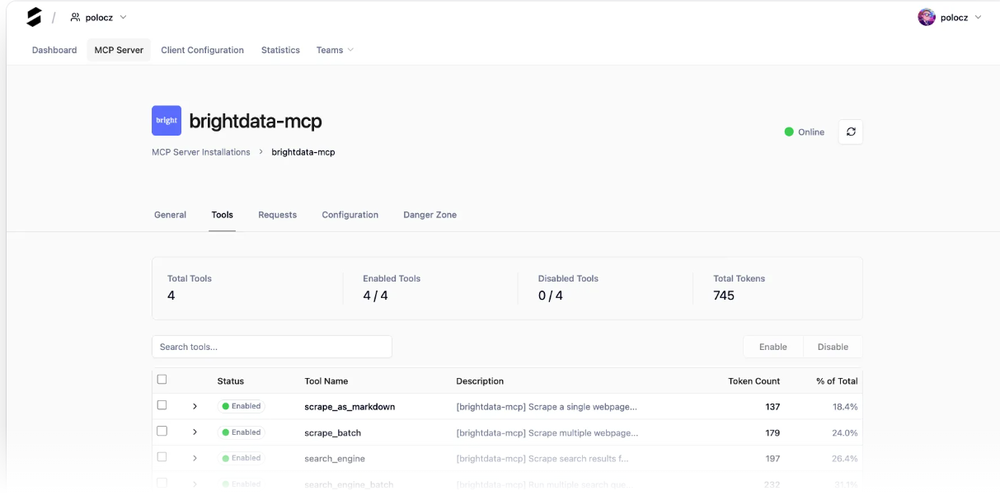Click the token count 179 cell

tap(772, 433)
